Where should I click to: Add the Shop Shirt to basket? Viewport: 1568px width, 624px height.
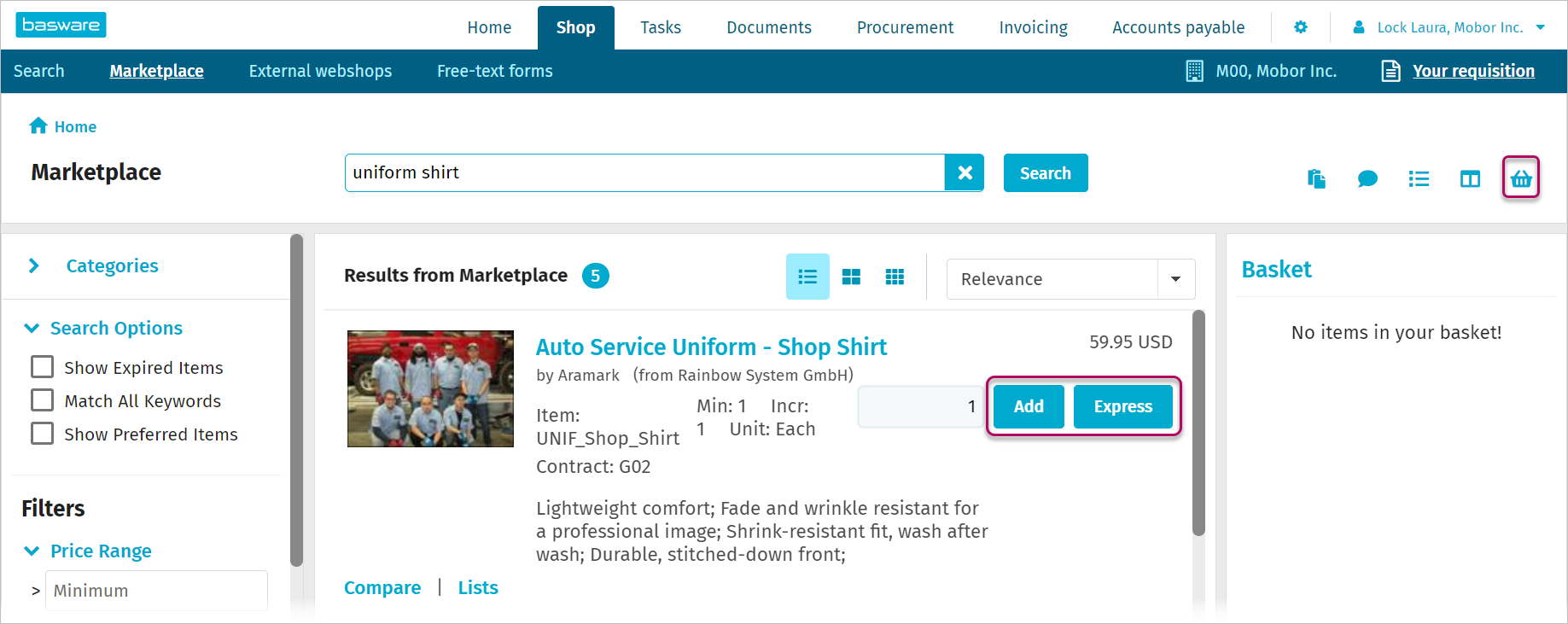click(1029, 406)
